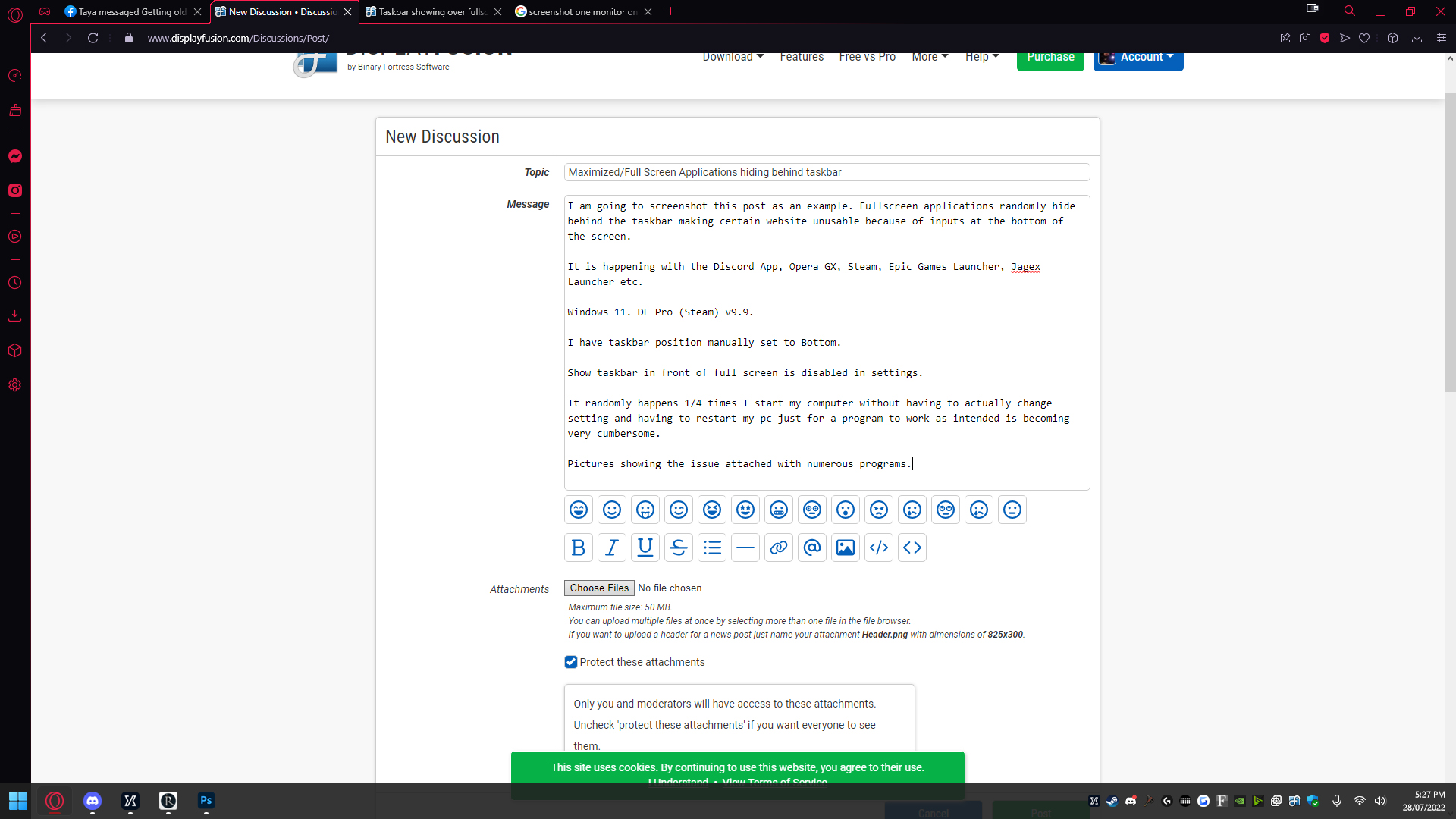Click inside the Topic input field
This screenshot has height=819, width=1456.
pos(827,172)
